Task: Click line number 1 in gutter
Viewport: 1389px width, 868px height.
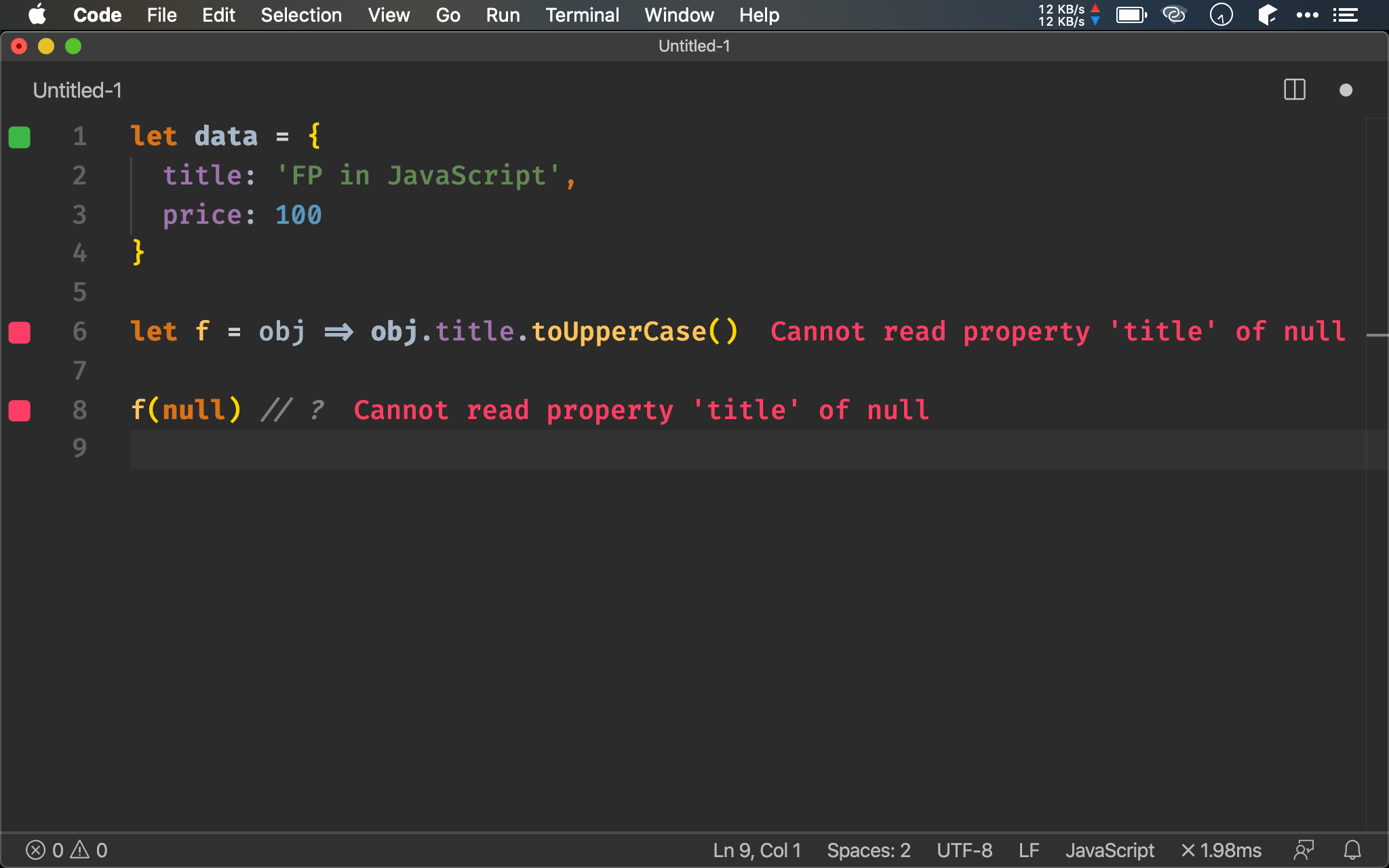Action: pos(80,136)
